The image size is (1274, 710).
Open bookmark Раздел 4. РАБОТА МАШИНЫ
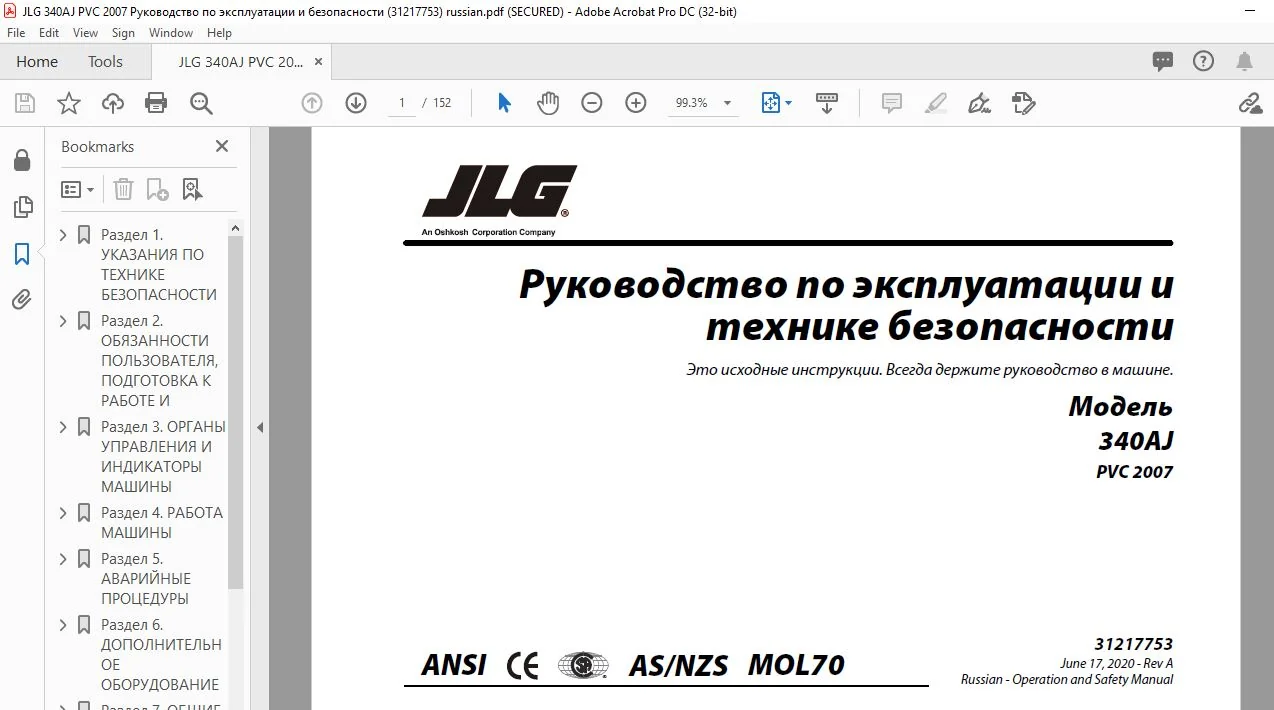coord(162,522)
